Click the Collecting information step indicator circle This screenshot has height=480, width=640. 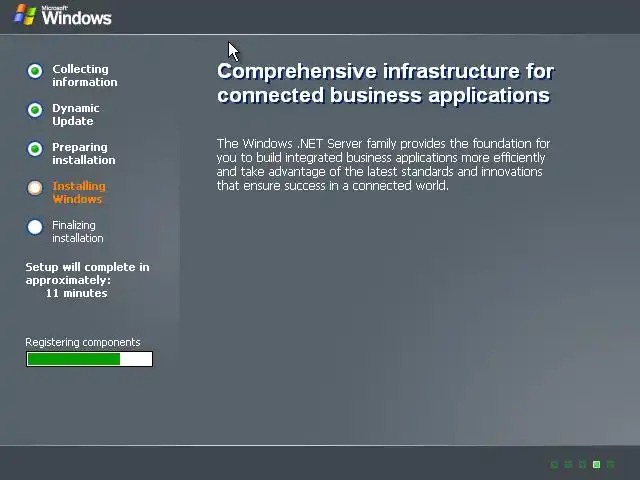point(35,71)
